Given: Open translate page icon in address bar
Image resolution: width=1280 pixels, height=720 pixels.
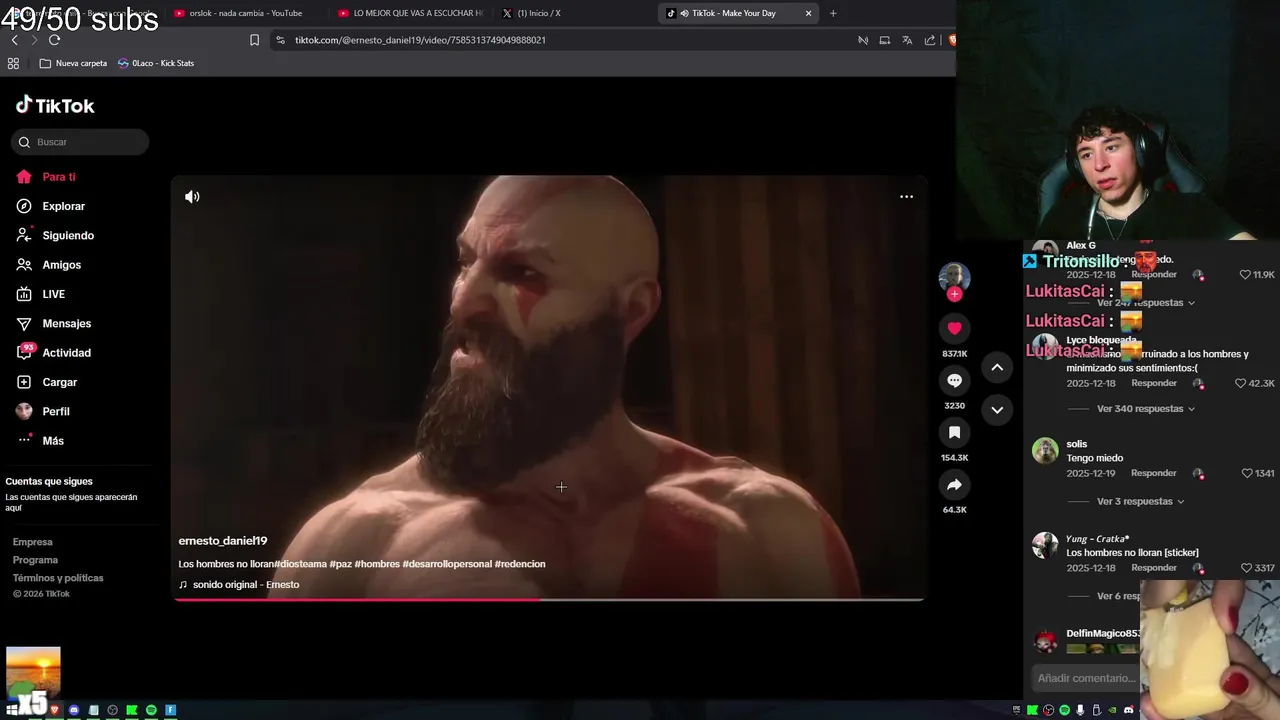Looking at the screenshot, I should click(907, 40).
